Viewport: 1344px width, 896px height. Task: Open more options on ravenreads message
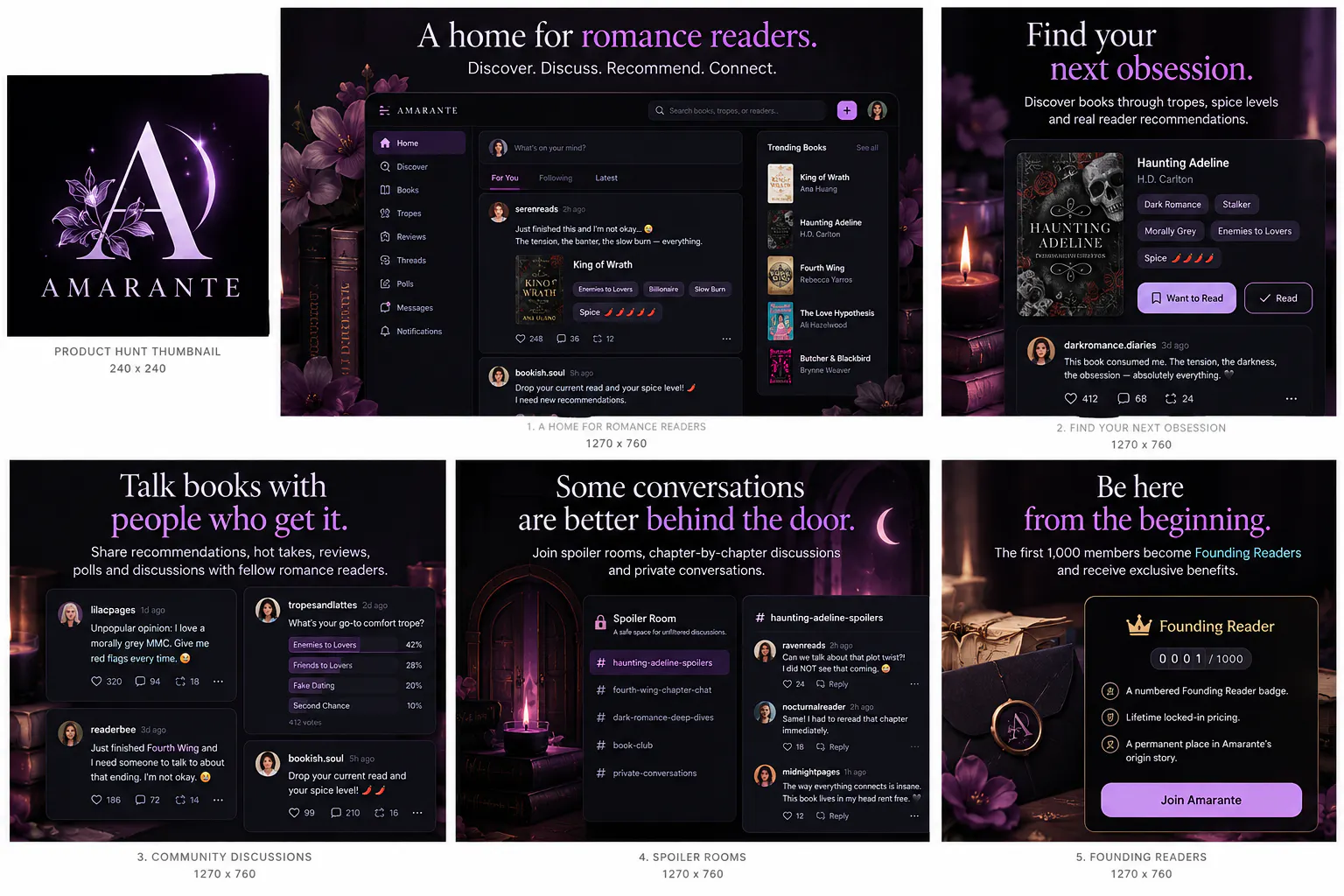914,684
